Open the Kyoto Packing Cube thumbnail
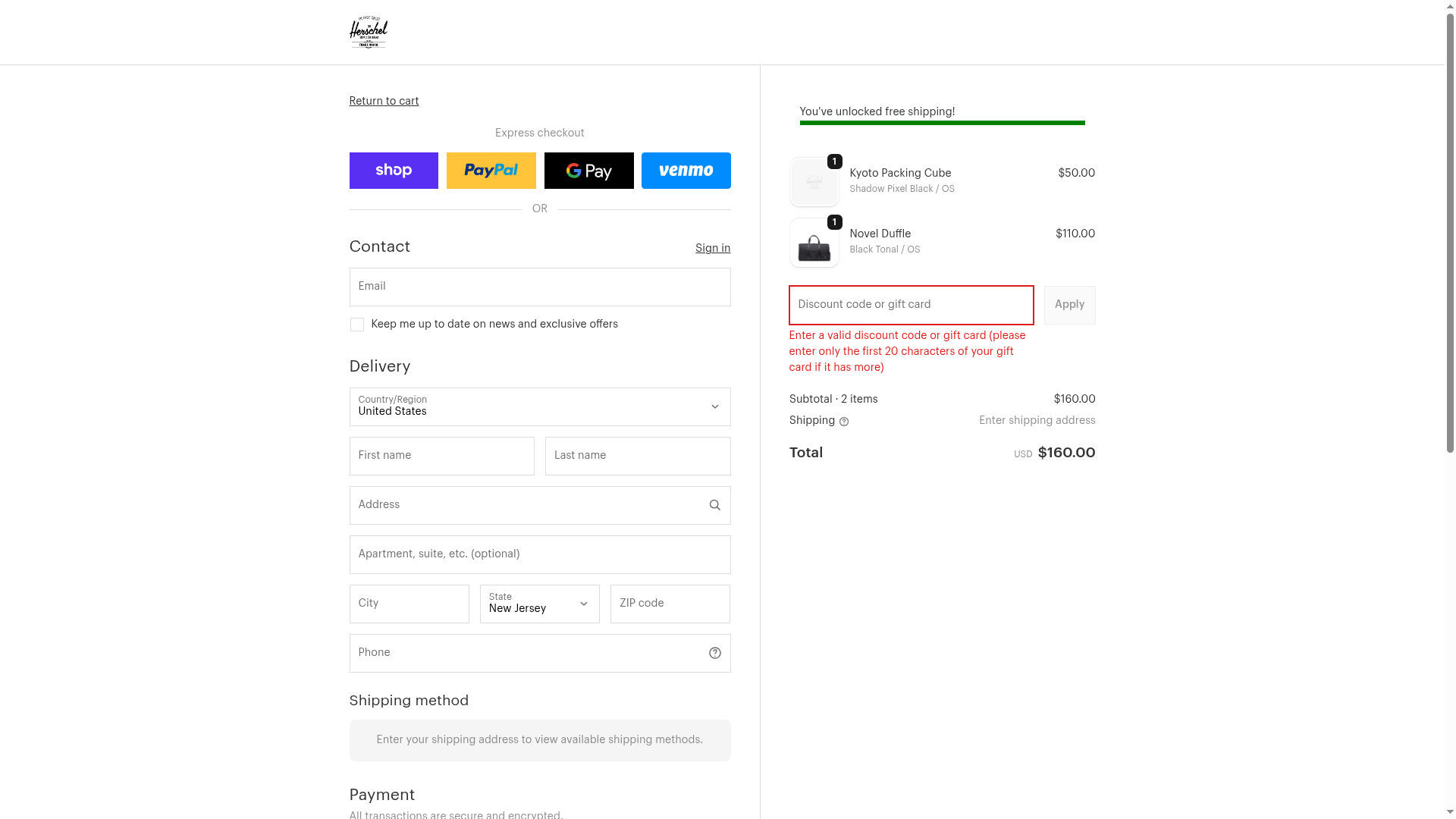Screen dimensions: 1456x819 point(814,183)
